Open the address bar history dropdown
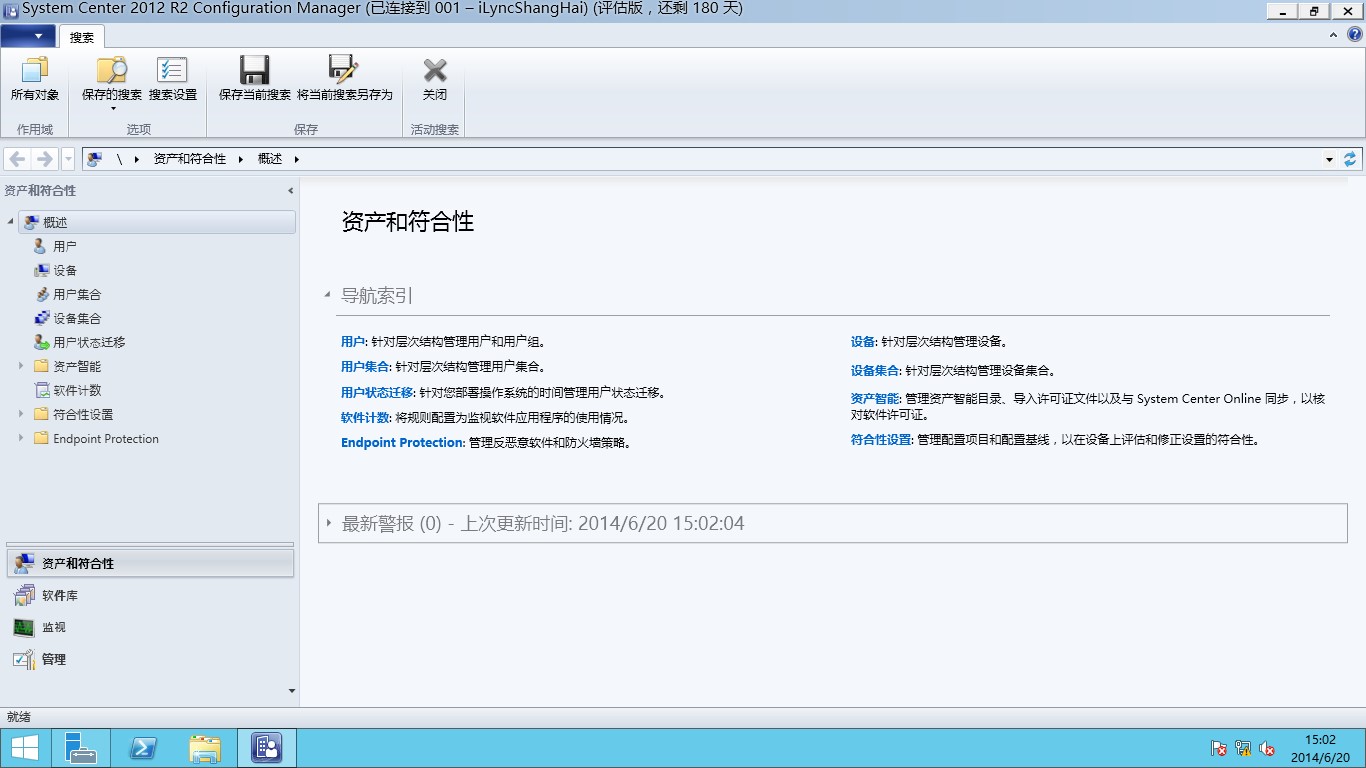This screenshot has width=1366, height=768. click(x=1329, y=159)
